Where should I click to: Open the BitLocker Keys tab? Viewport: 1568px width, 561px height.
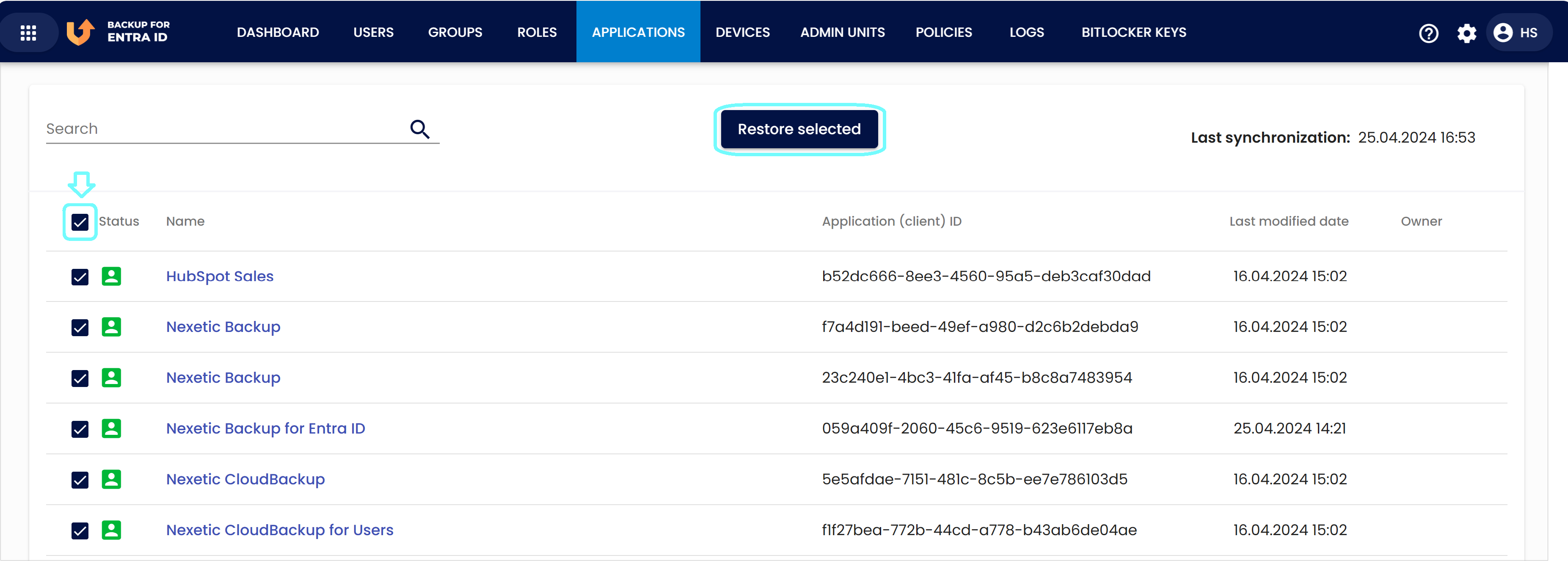click(x=1133, y=32)
